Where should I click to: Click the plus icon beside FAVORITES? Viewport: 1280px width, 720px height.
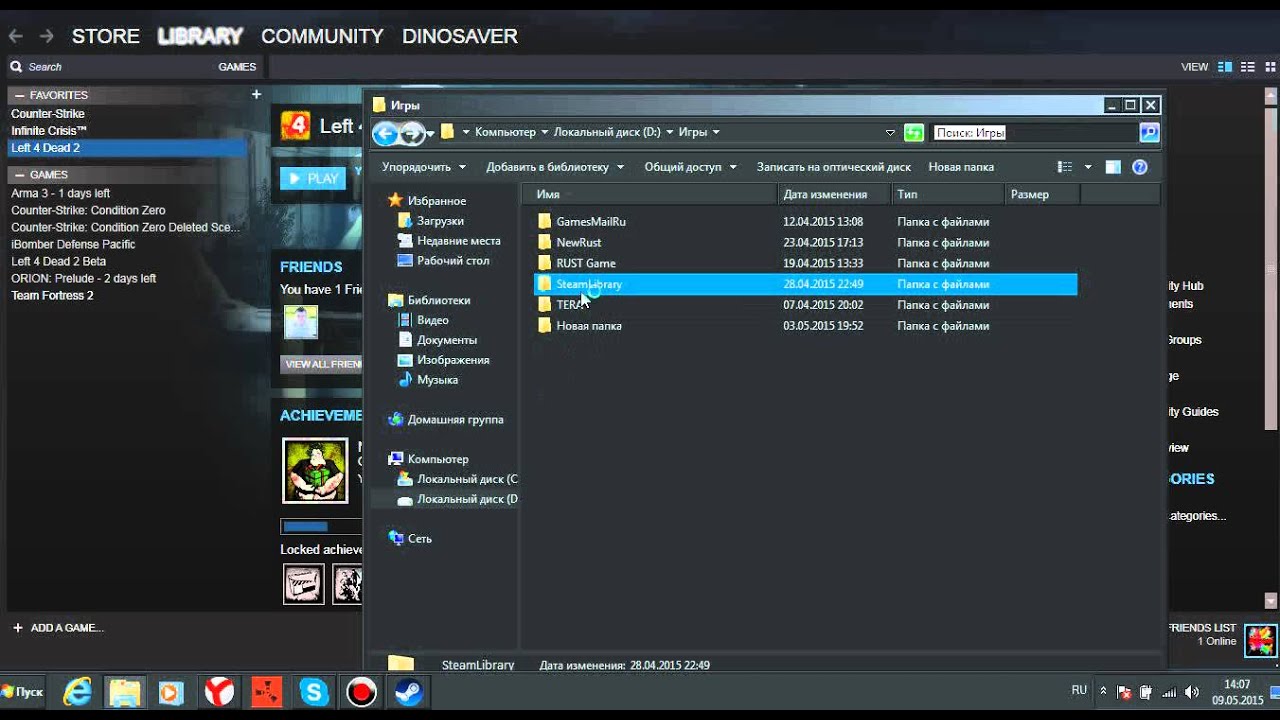pos(256,94)
